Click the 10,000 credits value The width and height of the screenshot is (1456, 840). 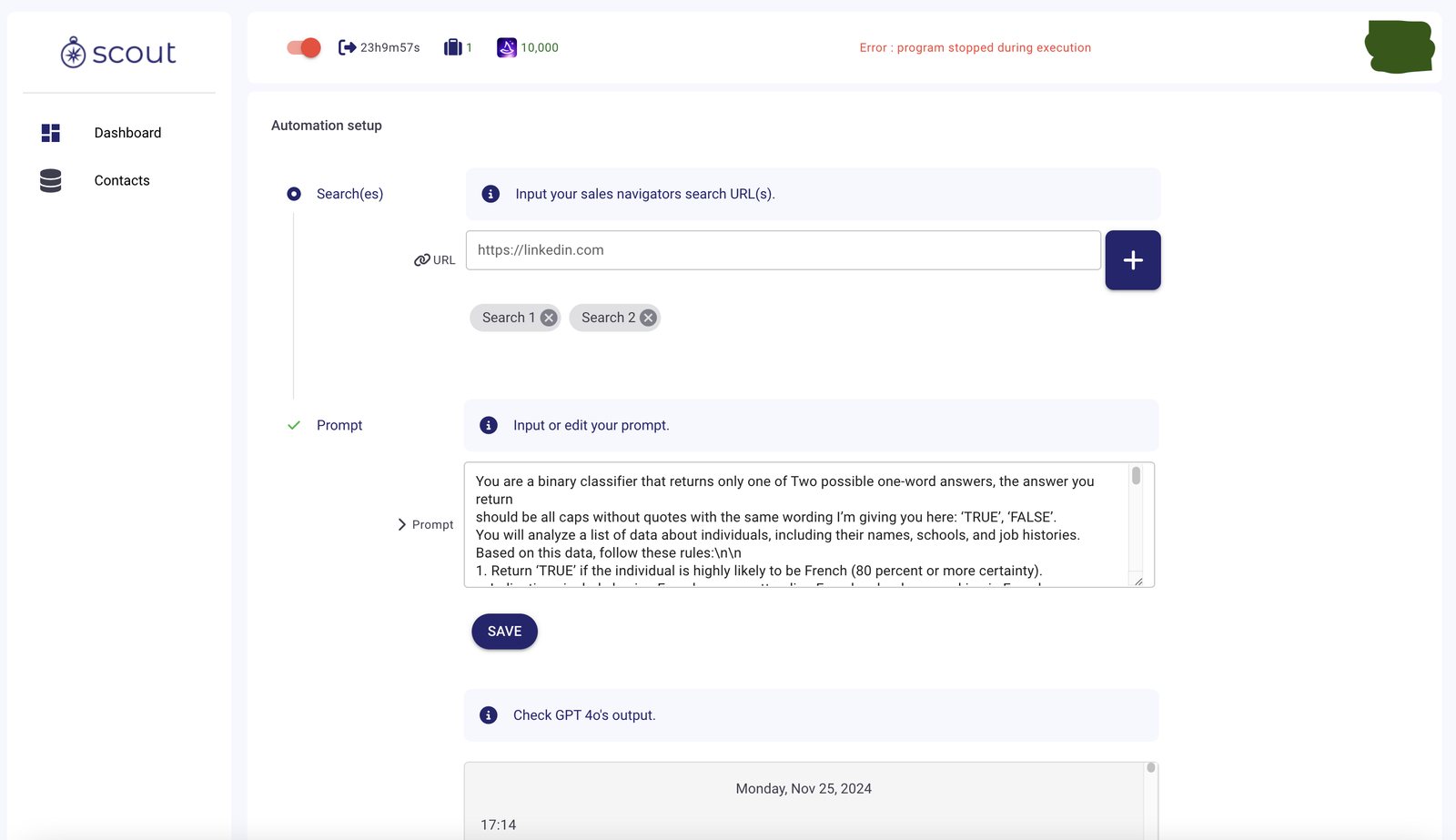tap(540, 47)
